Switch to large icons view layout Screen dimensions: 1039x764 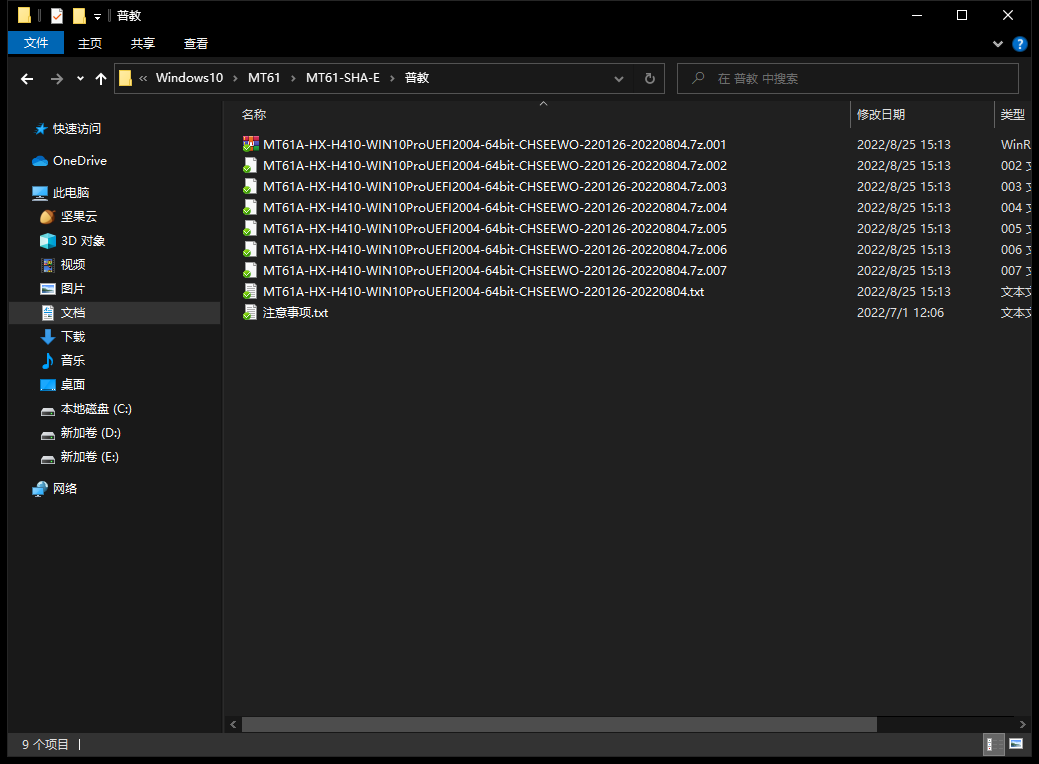point(1016,744)
